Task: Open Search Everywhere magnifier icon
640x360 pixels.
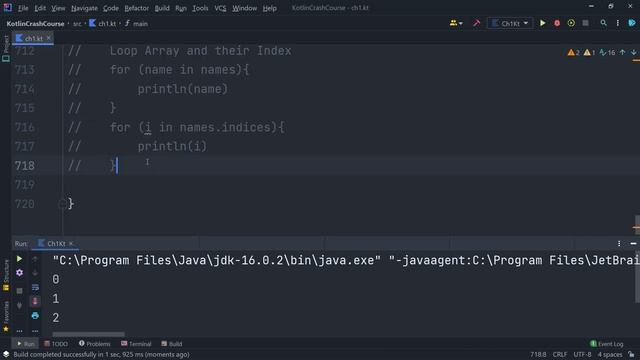Action: click(603, 23)
